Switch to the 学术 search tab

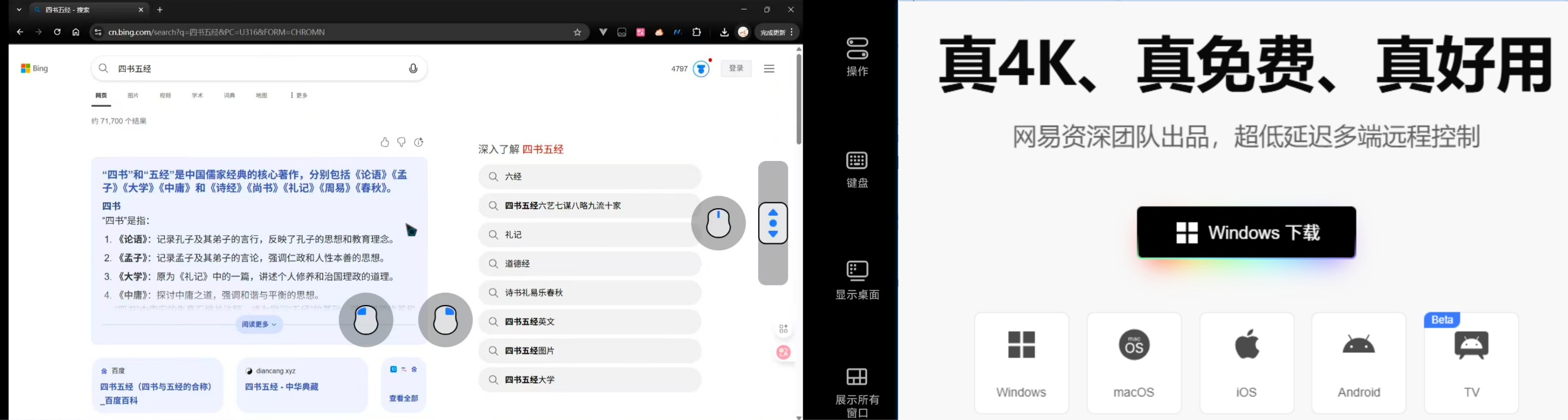click(x=197, y=96)
